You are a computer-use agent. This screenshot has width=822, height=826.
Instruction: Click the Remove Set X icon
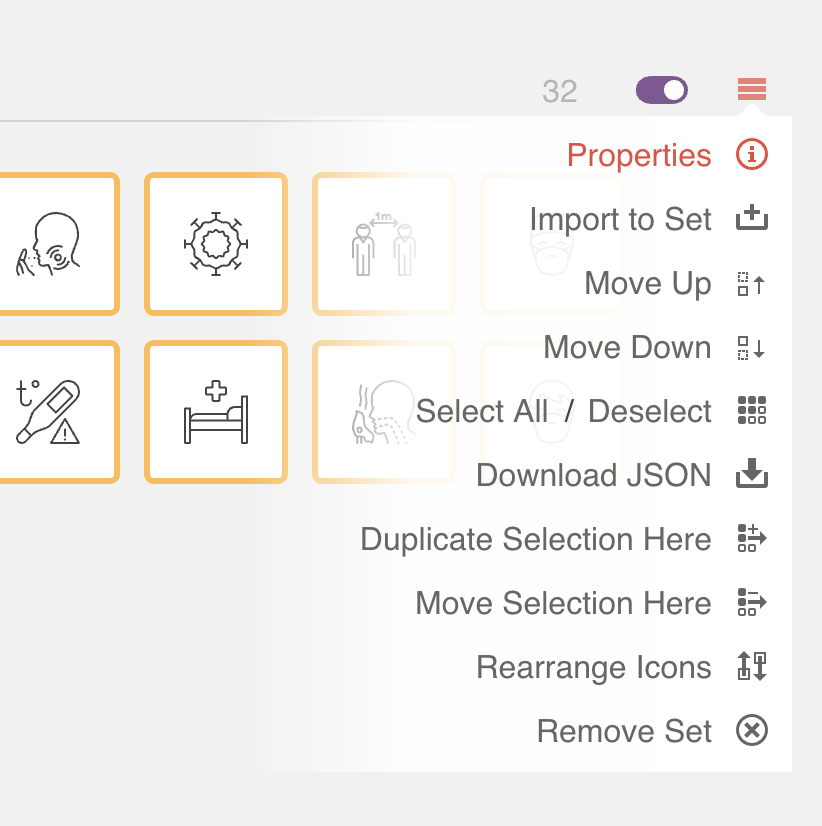tap(751, 731)
